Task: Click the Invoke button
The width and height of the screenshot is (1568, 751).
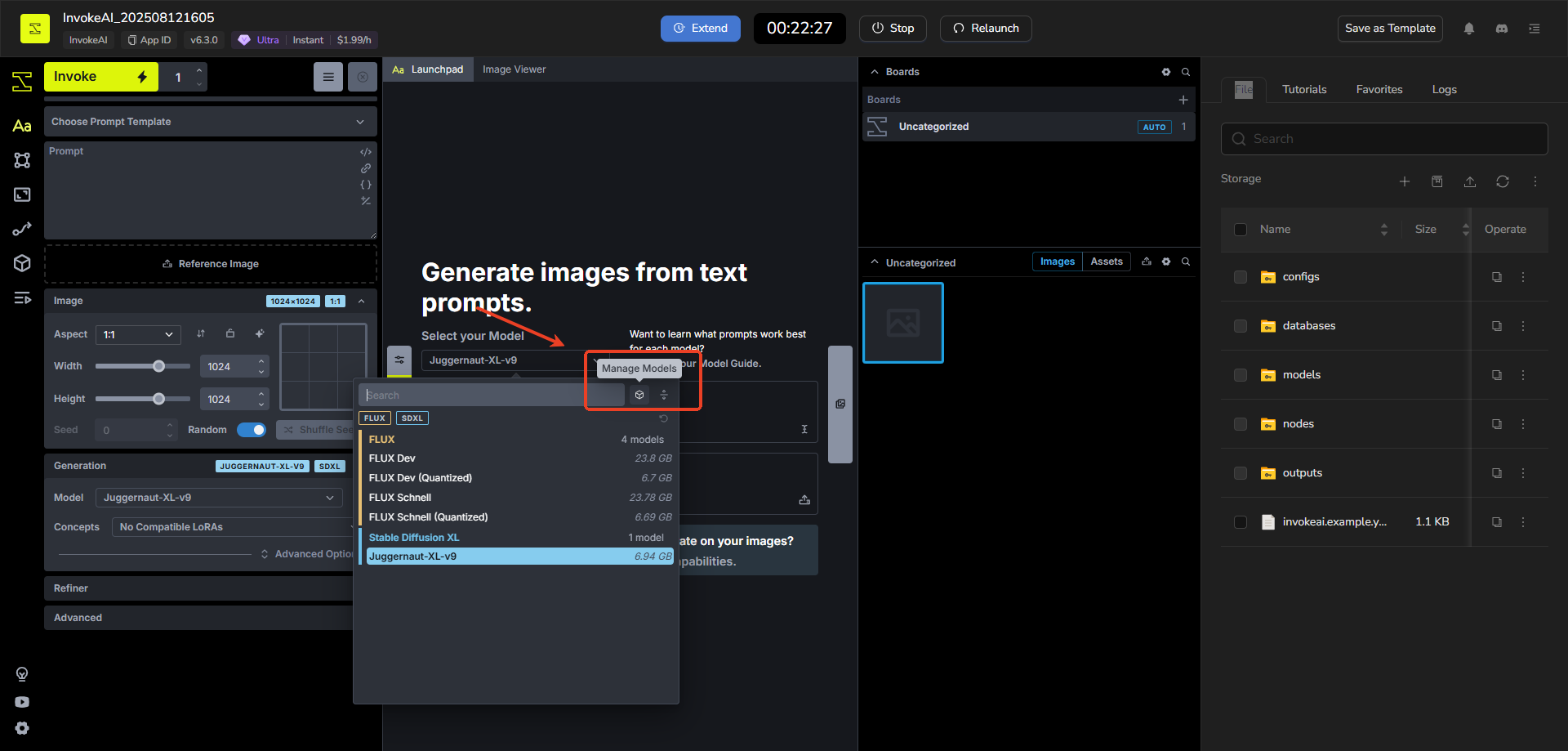Action: pos(101,77)
